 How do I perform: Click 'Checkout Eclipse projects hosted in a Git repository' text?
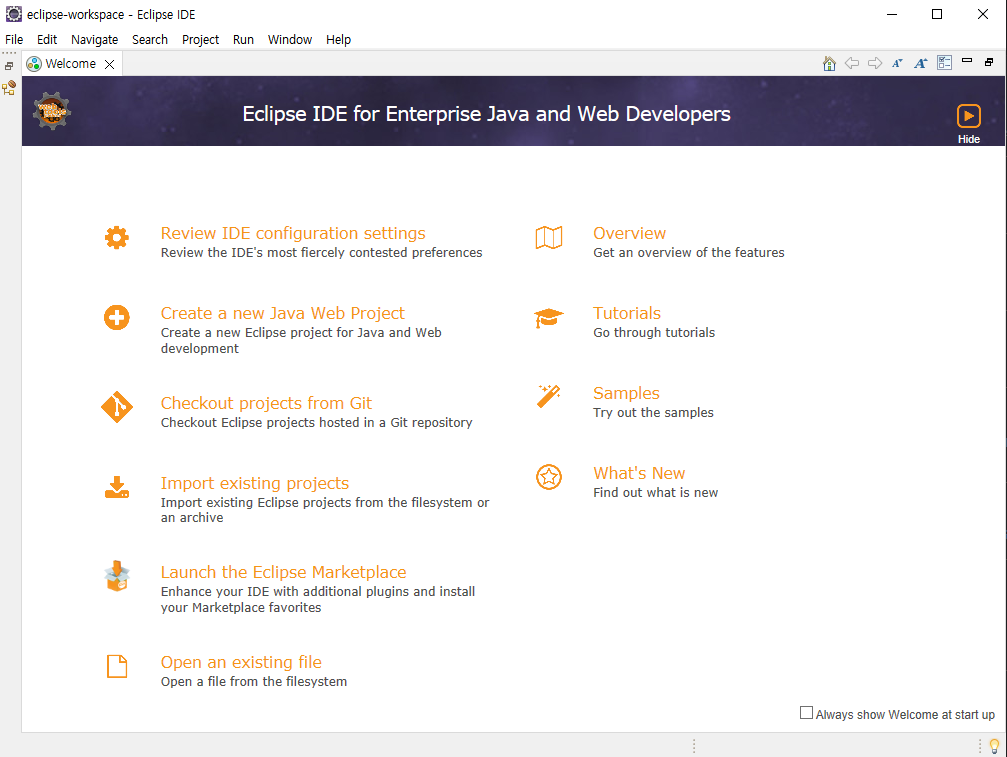(x=317, y=422)
